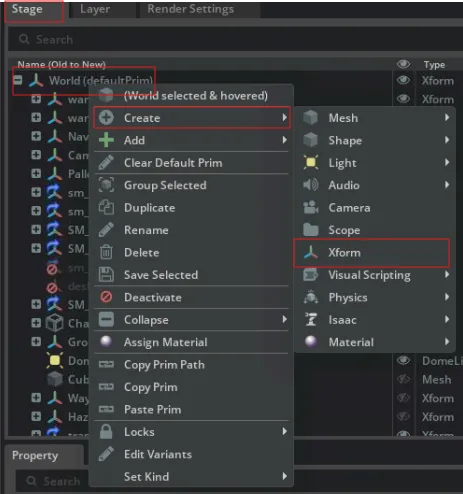Click the Assign Material sphere icon
Viewport: 463px width, 494px height.
[x=106, y=342]
